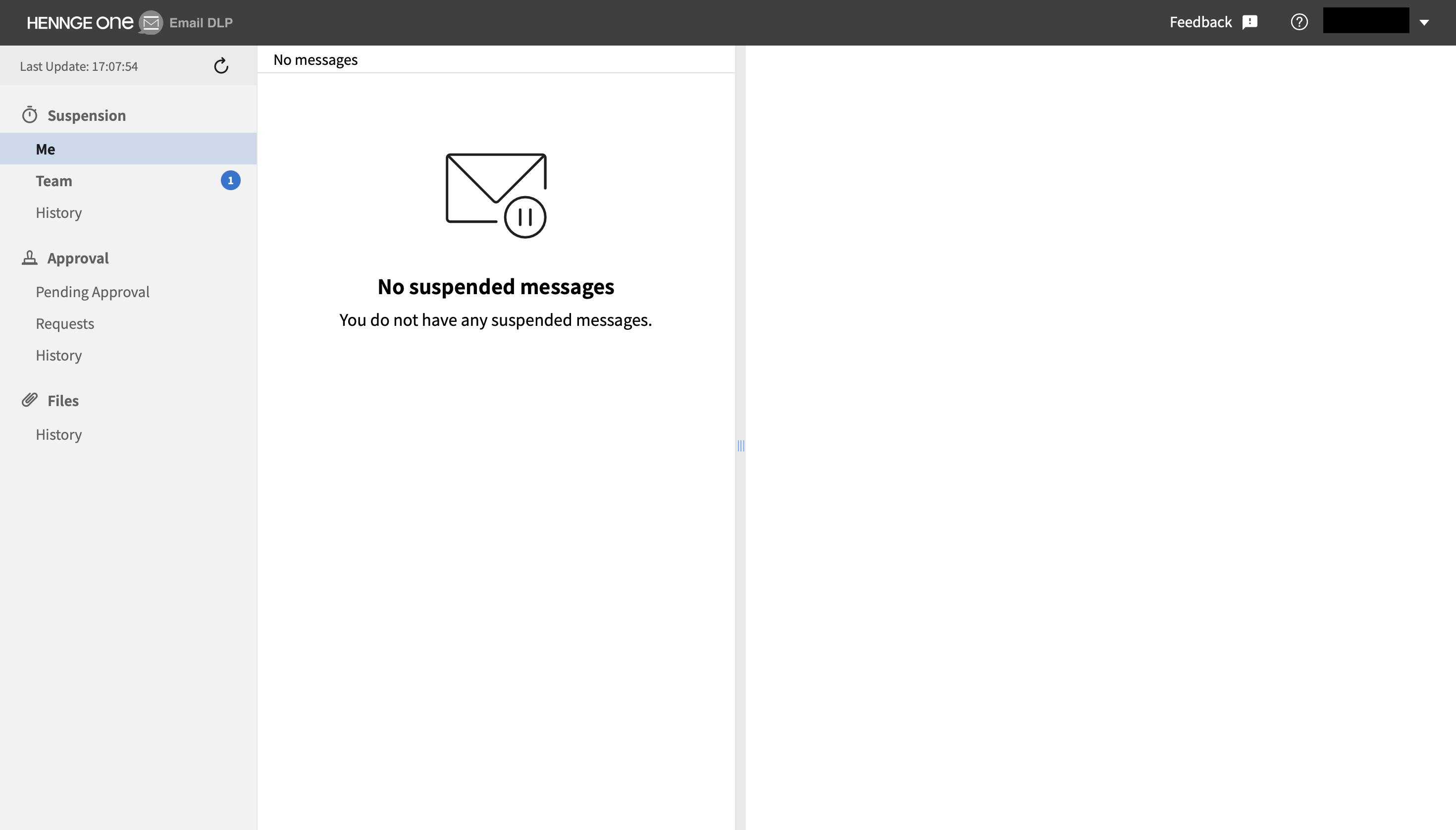Image resolution: width=1456 pixels, height=830 pixels.
Task: Click the Files section heading
Action: pos(63,401)
